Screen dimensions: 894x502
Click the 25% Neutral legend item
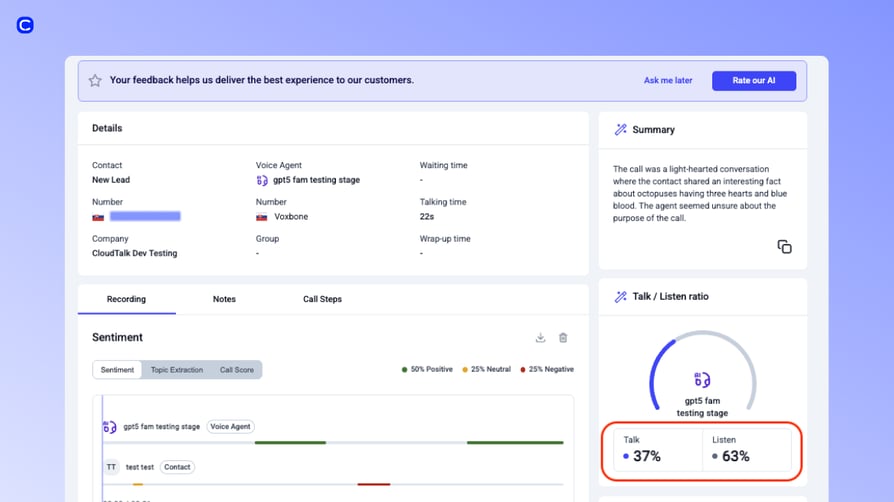click(486, 370)
